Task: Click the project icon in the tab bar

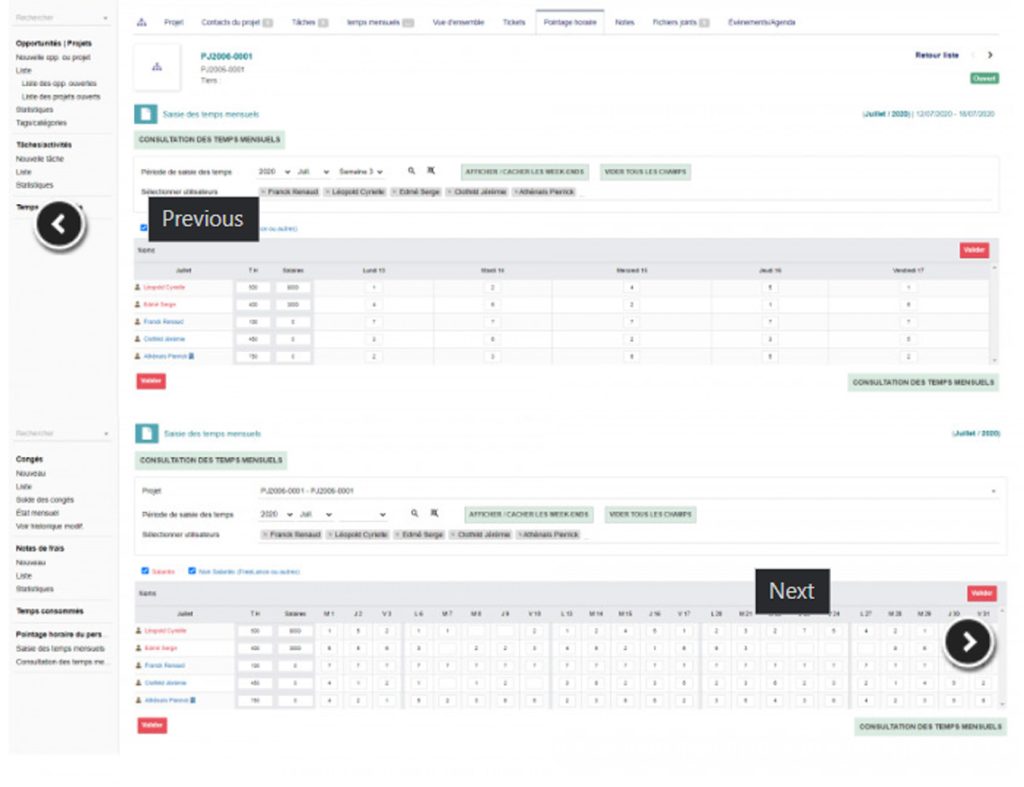Action: [141, 22]
